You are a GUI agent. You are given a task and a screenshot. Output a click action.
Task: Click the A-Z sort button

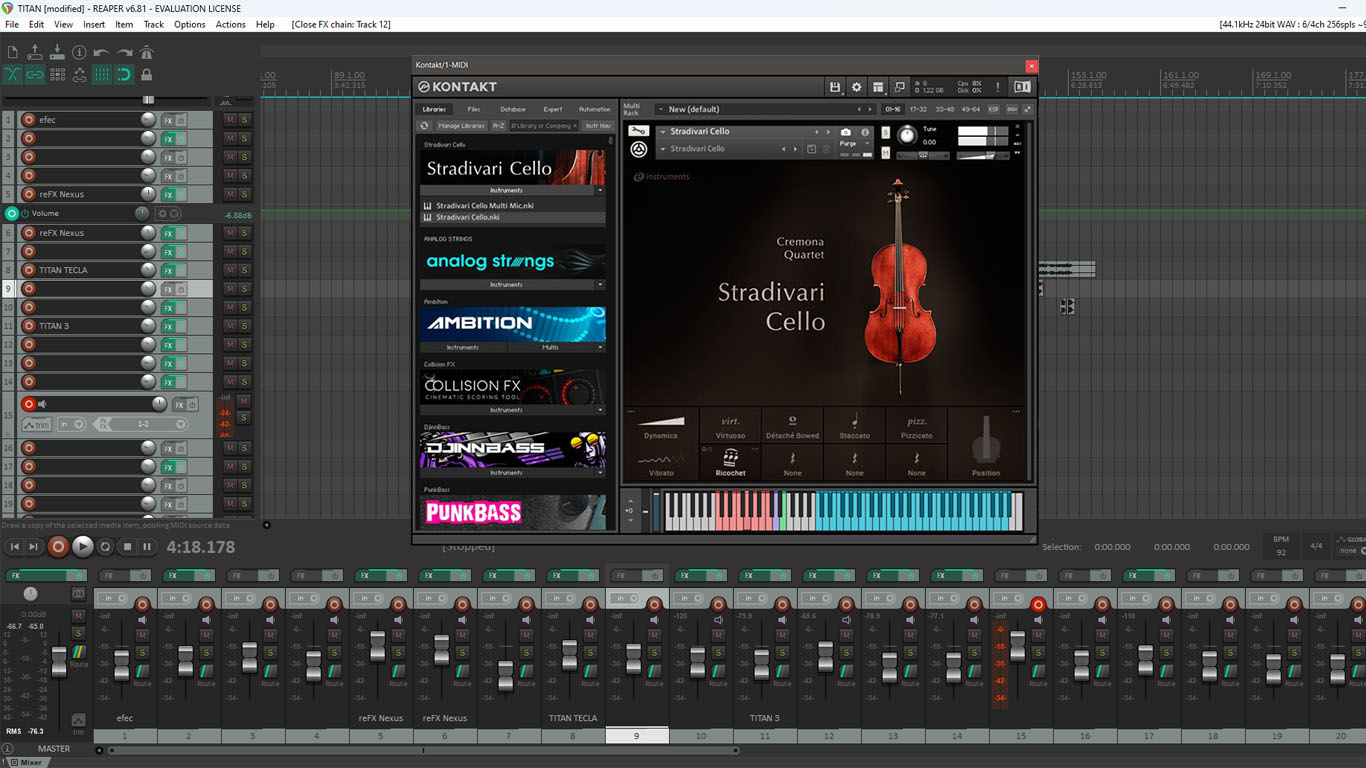[x=498, y=126]
